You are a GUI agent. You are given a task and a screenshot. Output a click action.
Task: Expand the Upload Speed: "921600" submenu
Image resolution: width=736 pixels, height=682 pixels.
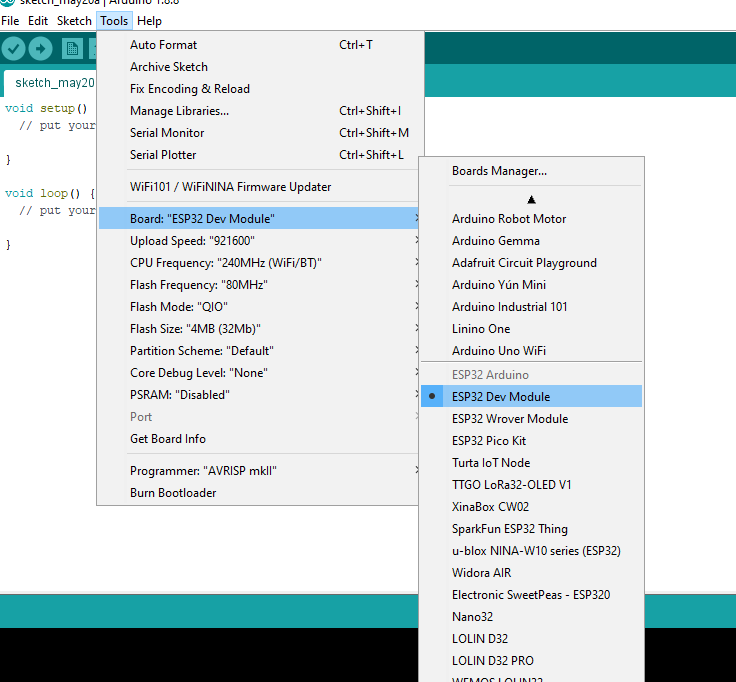[258, 241]
